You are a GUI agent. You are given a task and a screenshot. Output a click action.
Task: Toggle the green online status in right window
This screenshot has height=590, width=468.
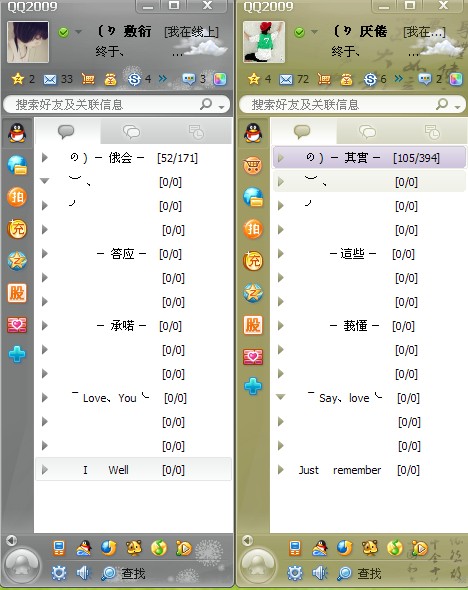tap(299, 32)
